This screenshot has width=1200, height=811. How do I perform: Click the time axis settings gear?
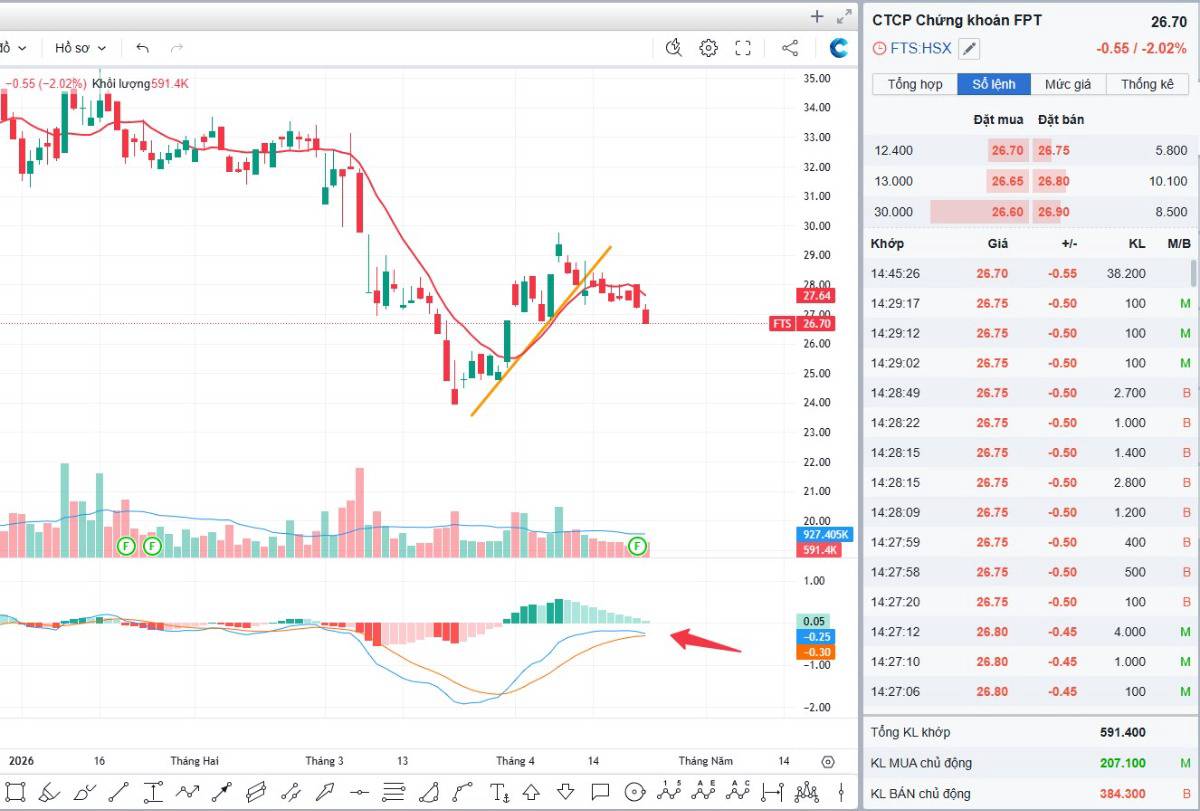827,761
